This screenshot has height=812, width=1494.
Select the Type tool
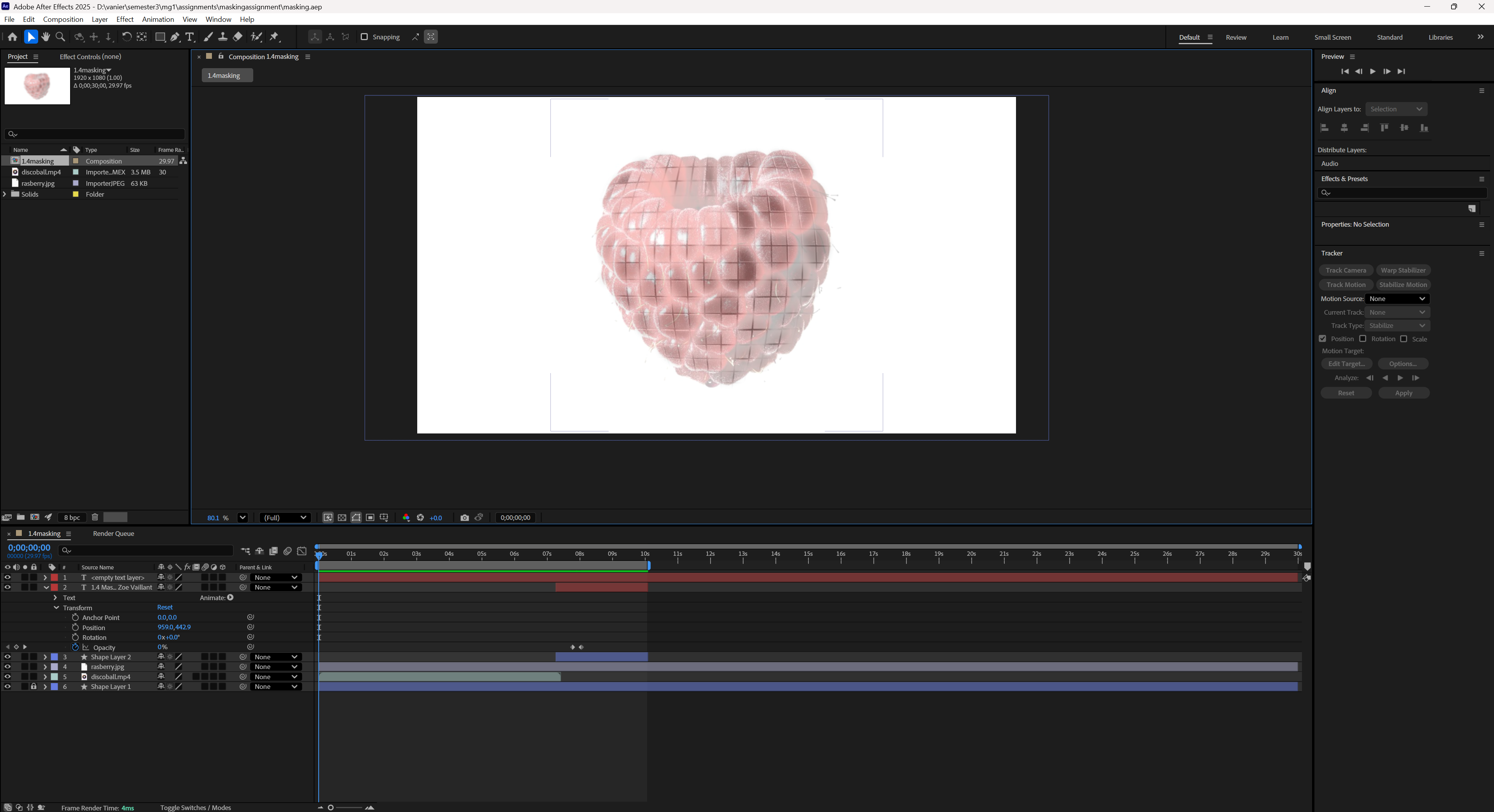pos(190,37)
